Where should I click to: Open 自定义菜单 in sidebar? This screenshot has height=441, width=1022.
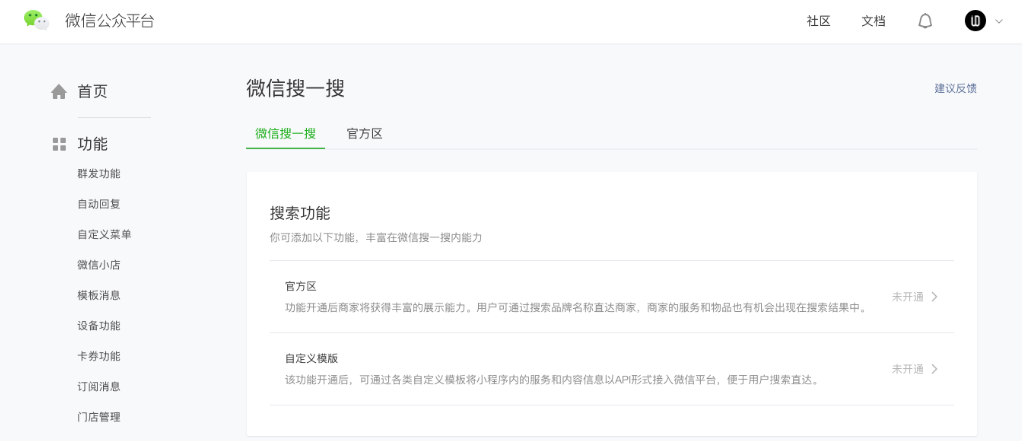pyautogui.click(x=104, y=234)
